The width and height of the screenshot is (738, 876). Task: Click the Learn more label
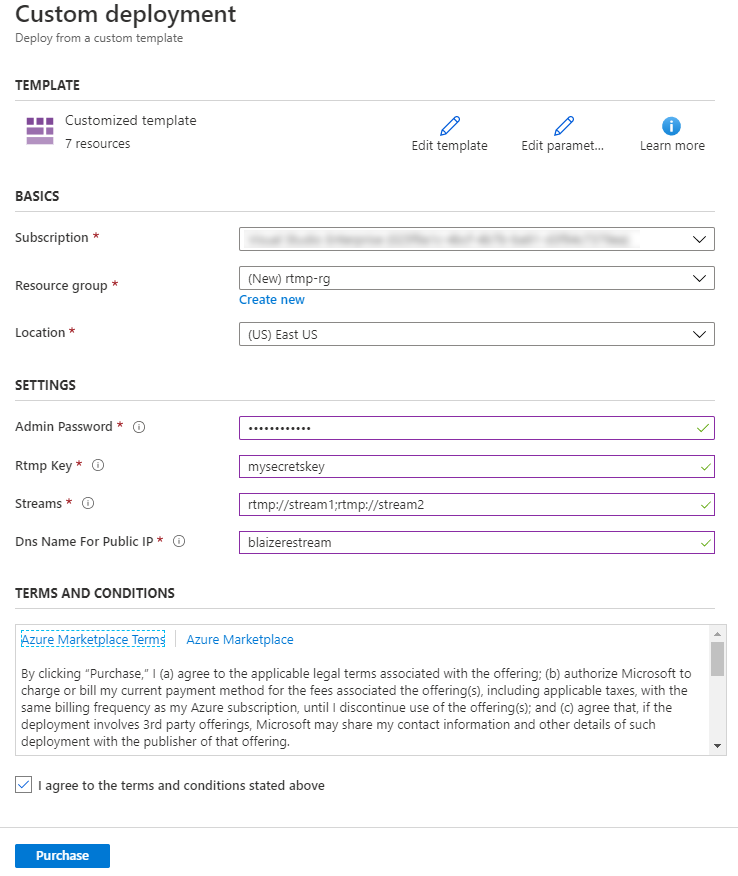coord(672,146)
